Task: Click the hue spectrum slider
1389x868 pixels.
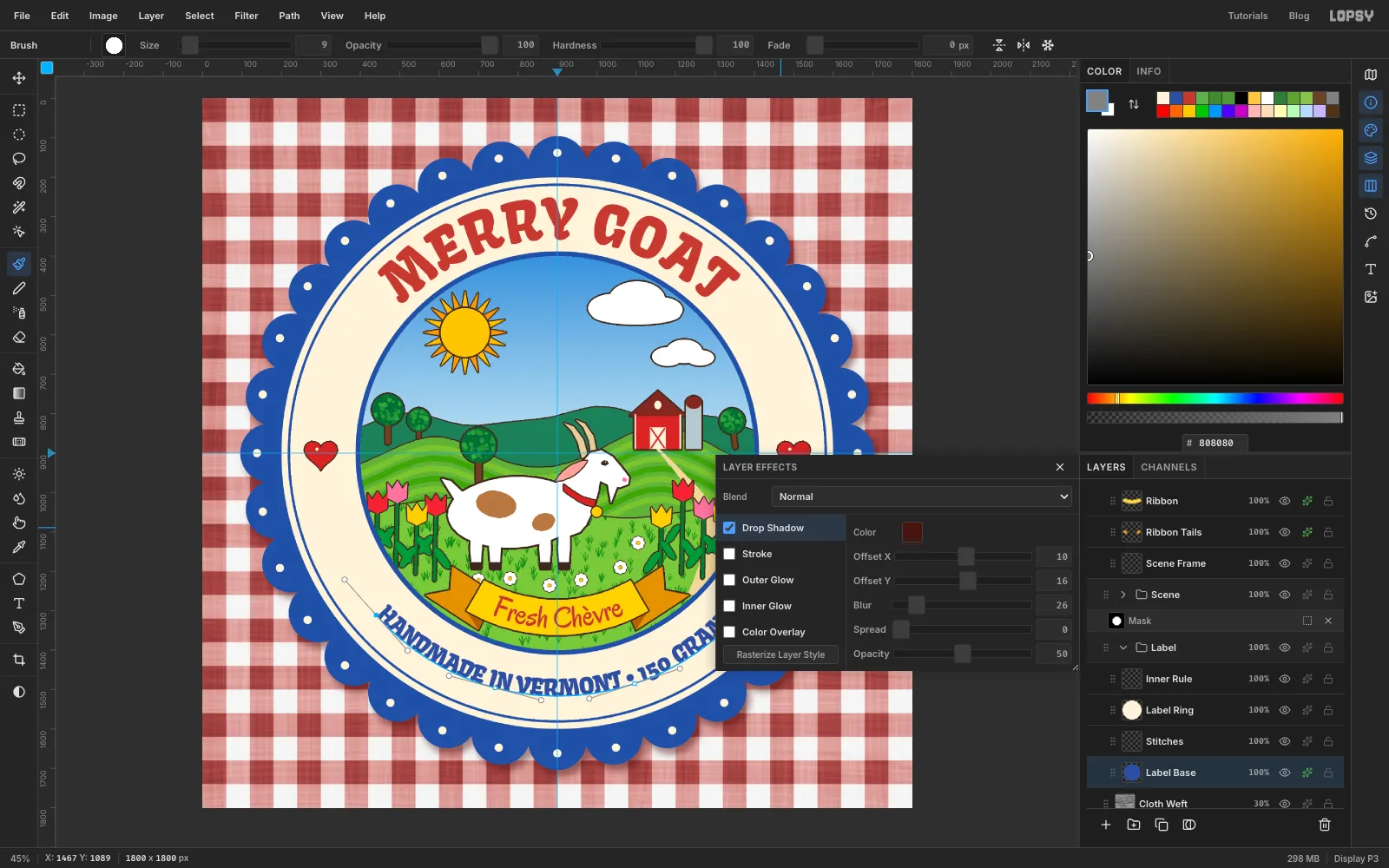Action: [x=1215, y=398]
